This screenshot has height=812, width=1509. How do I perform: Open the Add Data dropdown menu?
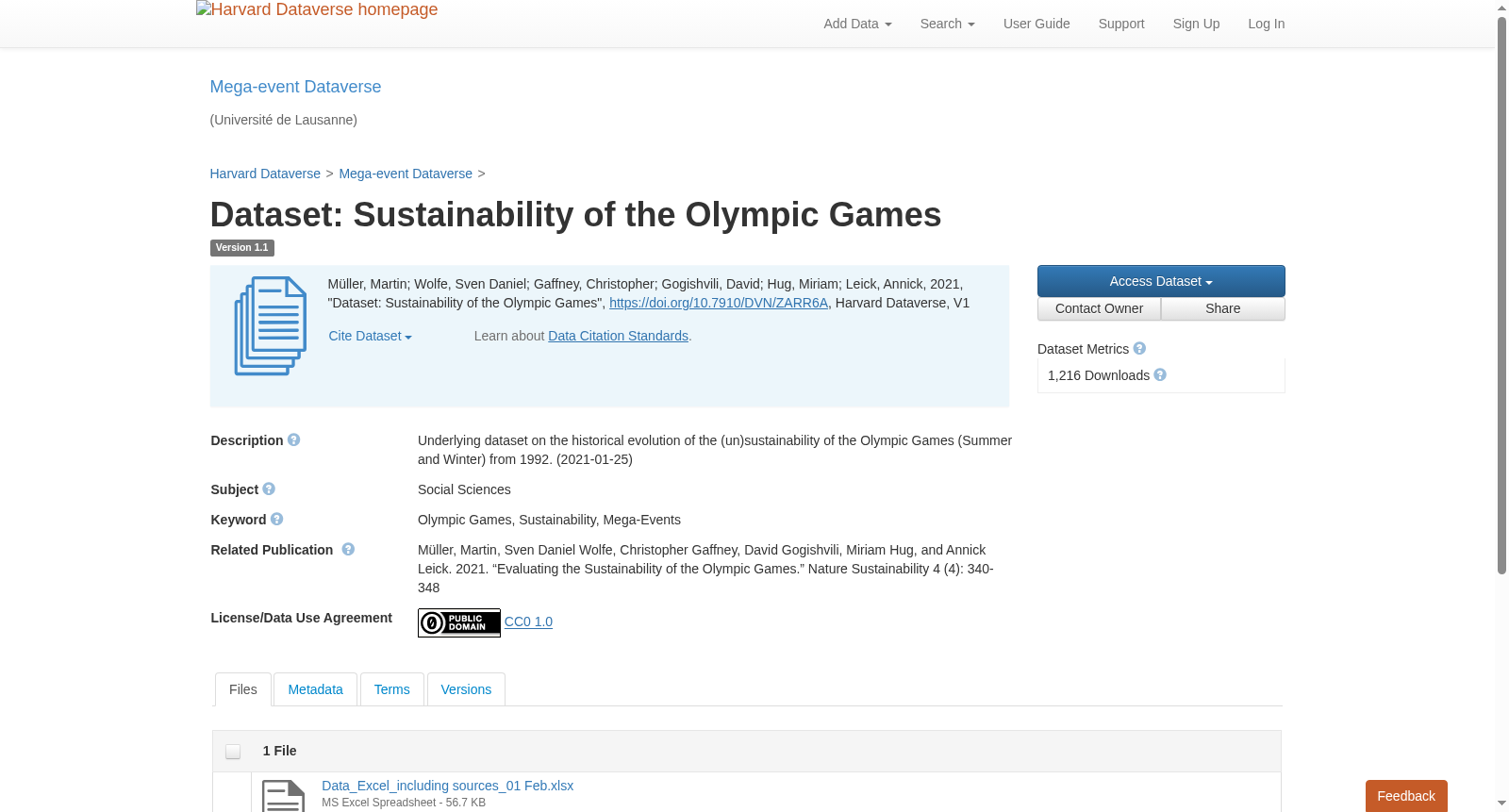[857, 24]
